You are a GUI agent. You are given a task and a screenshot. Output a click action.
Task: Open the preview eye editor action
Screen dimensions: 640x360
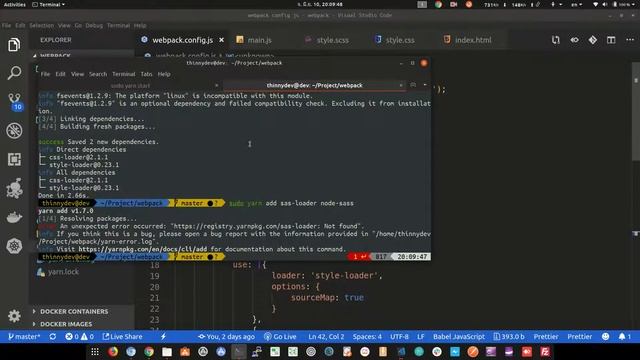(x=574, y=40)
